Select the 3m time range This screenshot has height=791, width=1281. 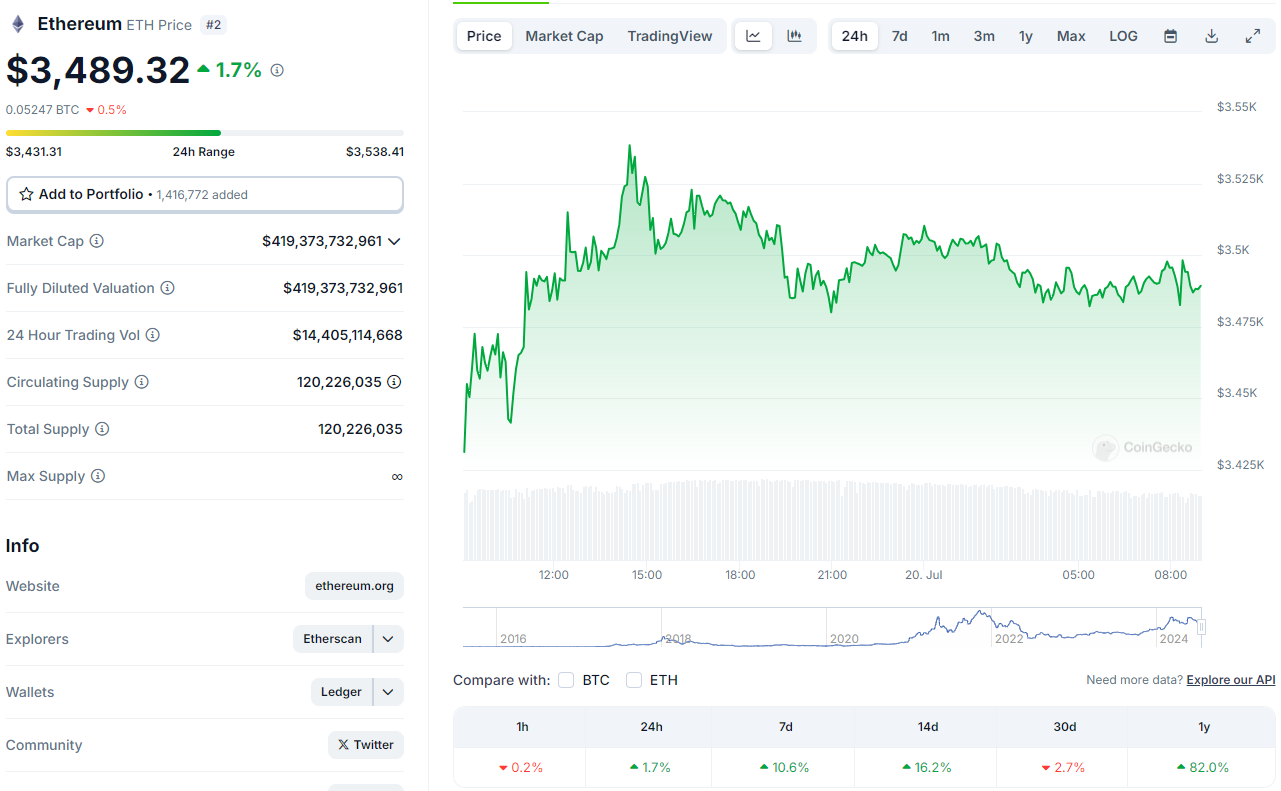[984, 36]
